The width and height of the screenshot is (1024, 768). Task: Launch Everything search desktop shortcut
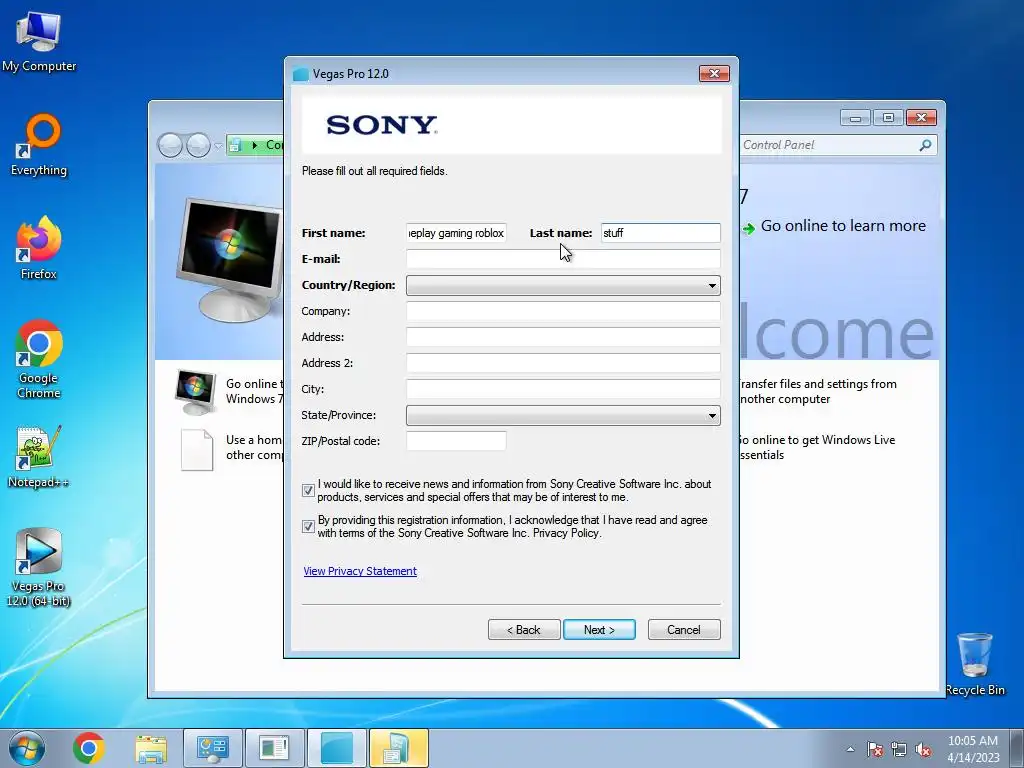pyautogui.click(x=39, y=145)
